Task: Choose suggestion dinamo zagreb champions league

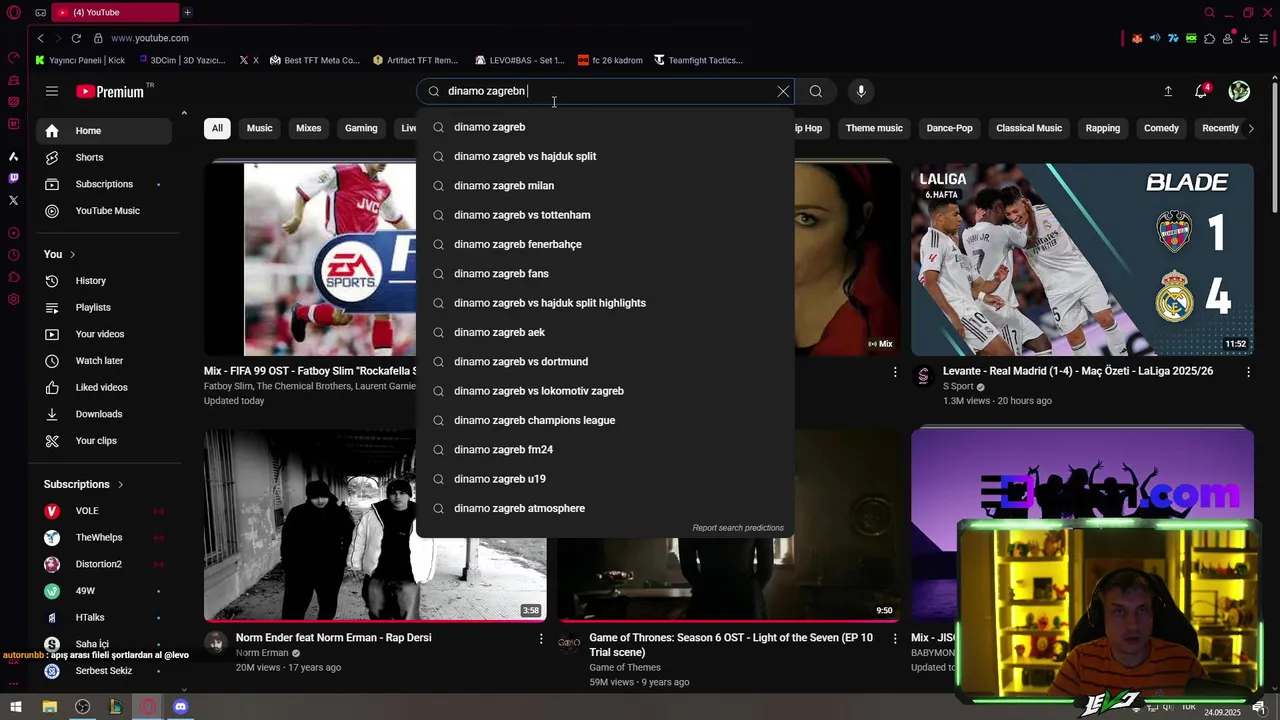Action: 605,420
